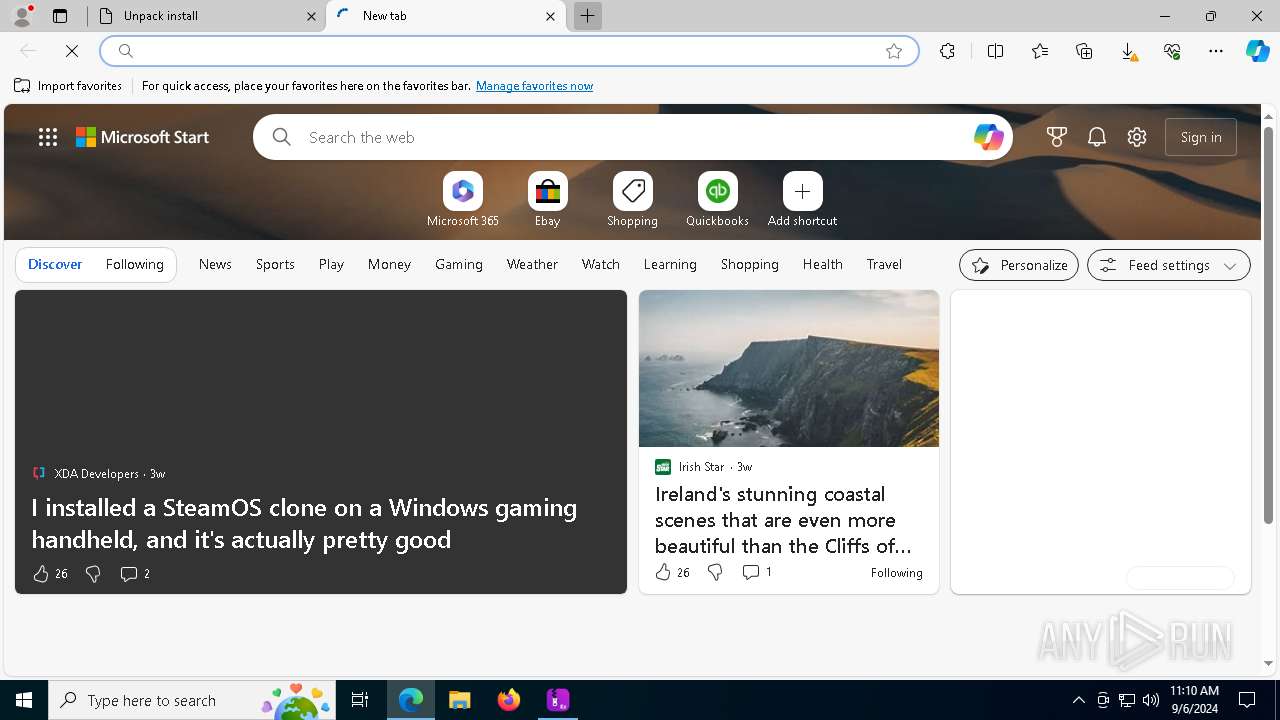Image resolution: width=1280 pixels, height=720 pixels.
Task: Open Browser essentials heart icon
Action: point(1172,51)
